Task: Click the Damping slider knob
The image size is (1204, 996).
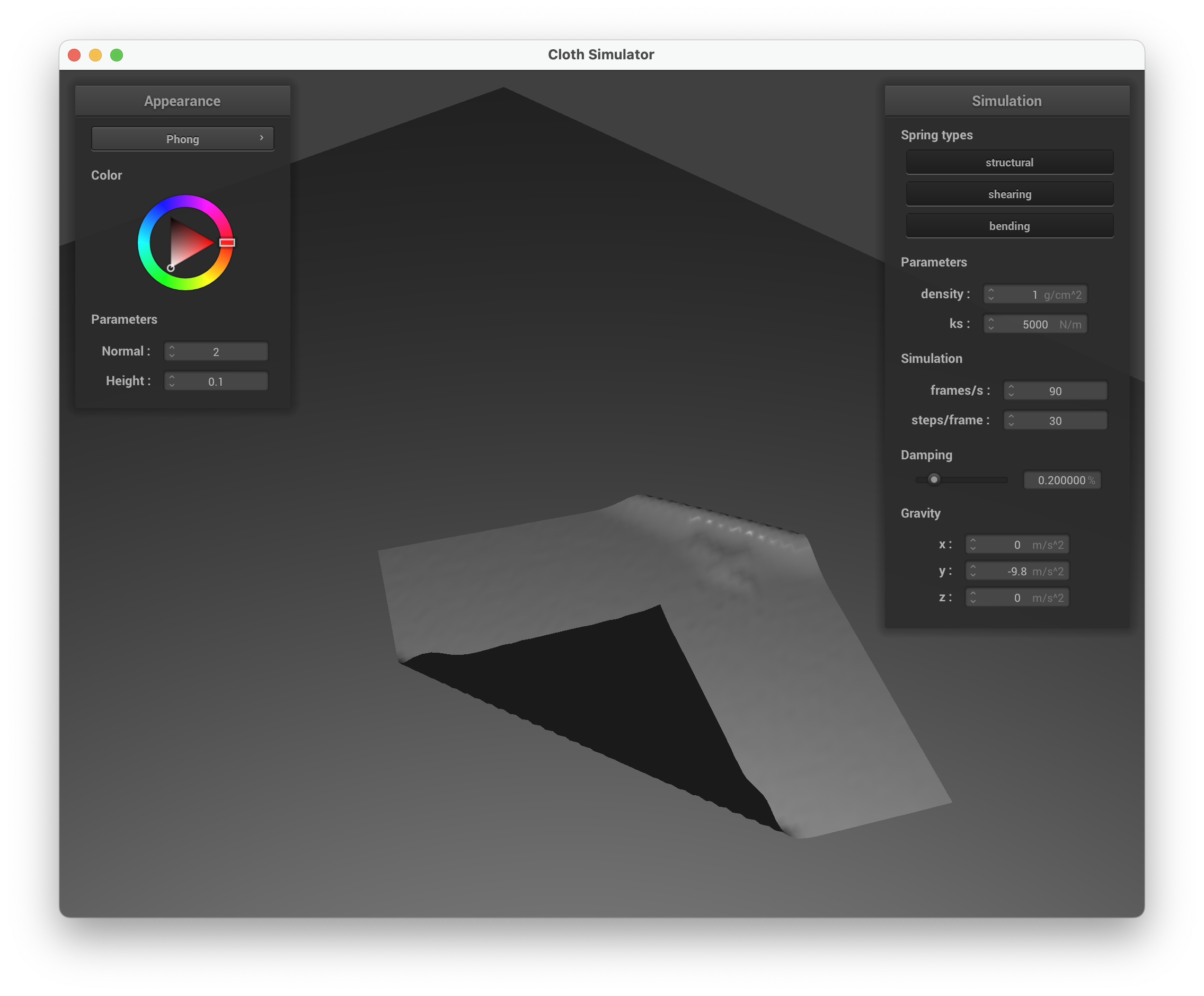Action: tap(934, 479)
